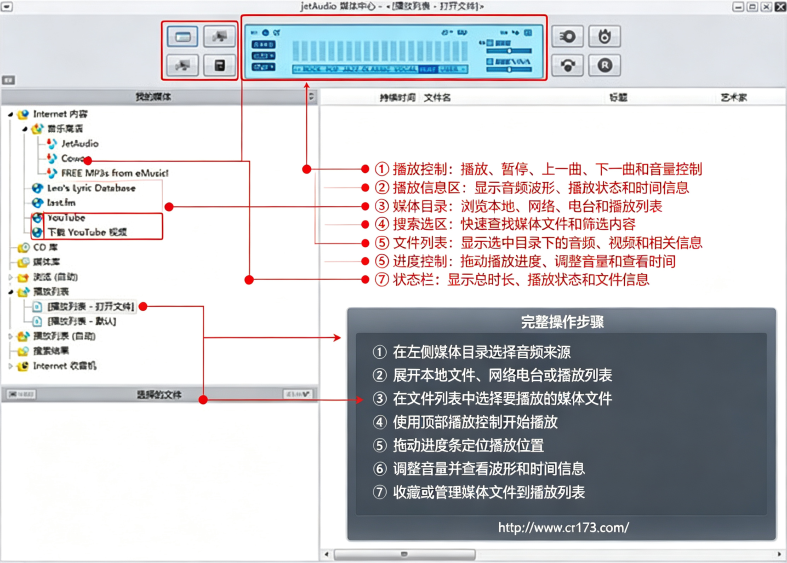This screenshot has width=787, height=563.
Task: Select the POP equalizer preset
Action: (x=332, y=69)
